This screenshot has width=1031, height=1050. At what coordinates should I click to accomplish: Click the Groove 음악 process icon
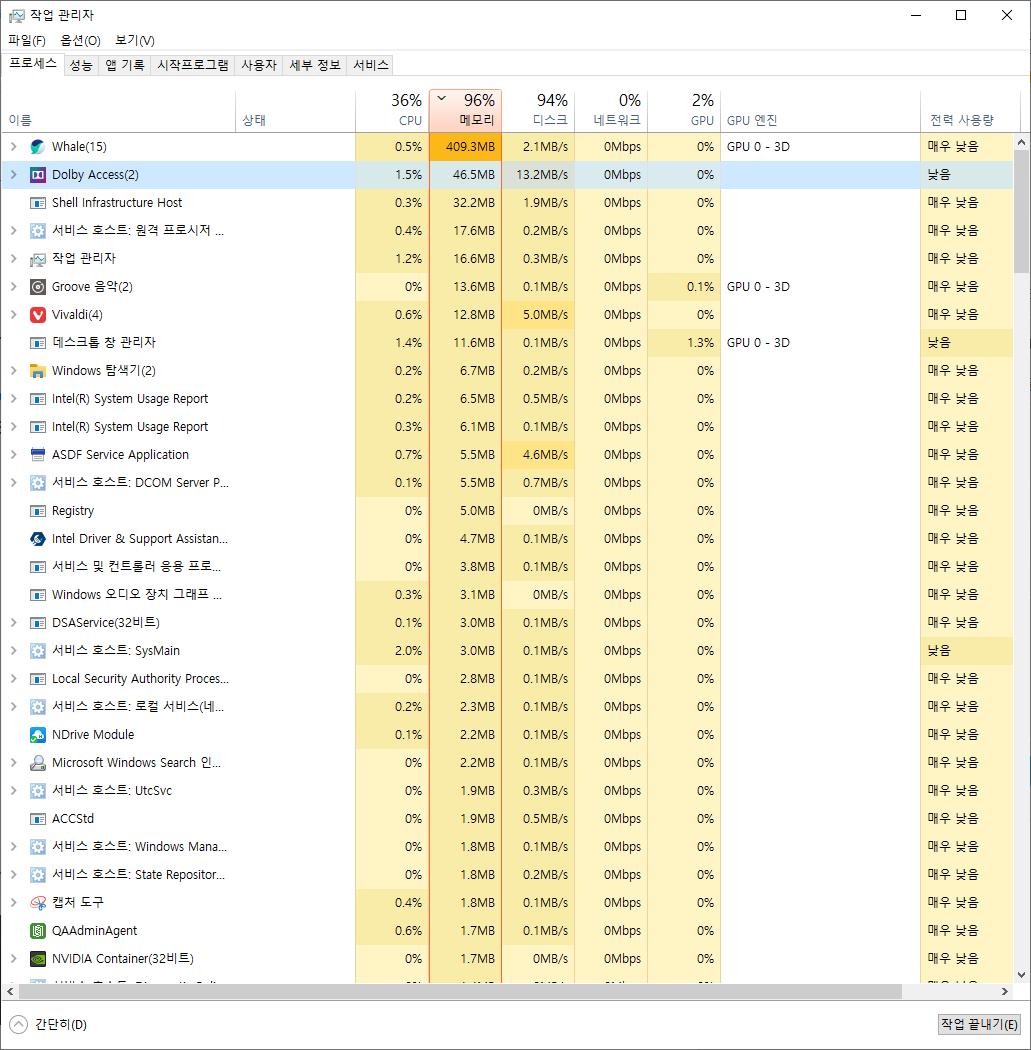tap(38, 287)
